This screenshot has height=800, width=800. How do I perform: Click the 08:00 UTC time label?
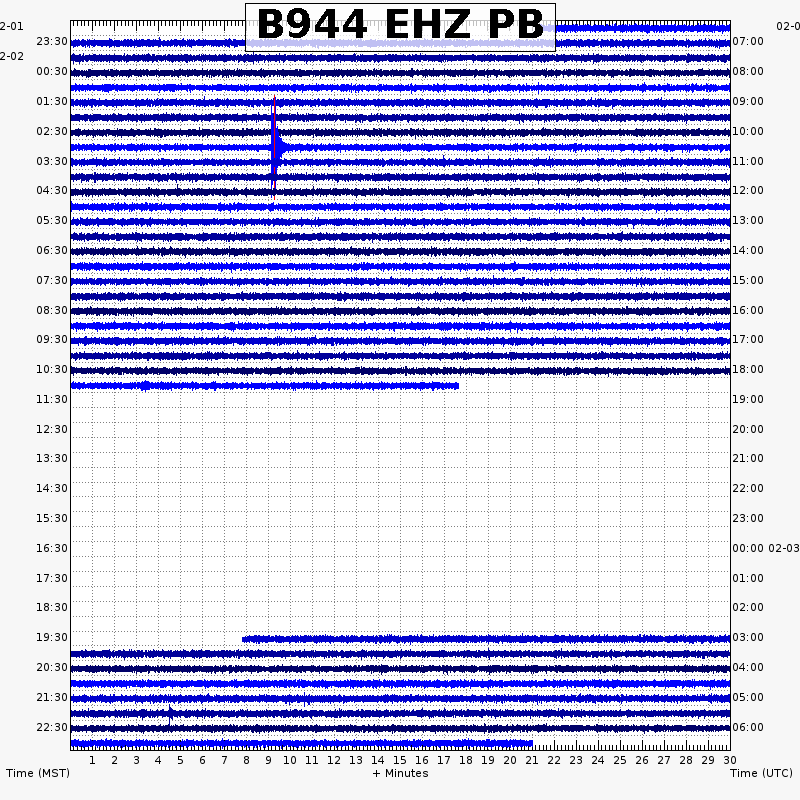pos(748,71)
